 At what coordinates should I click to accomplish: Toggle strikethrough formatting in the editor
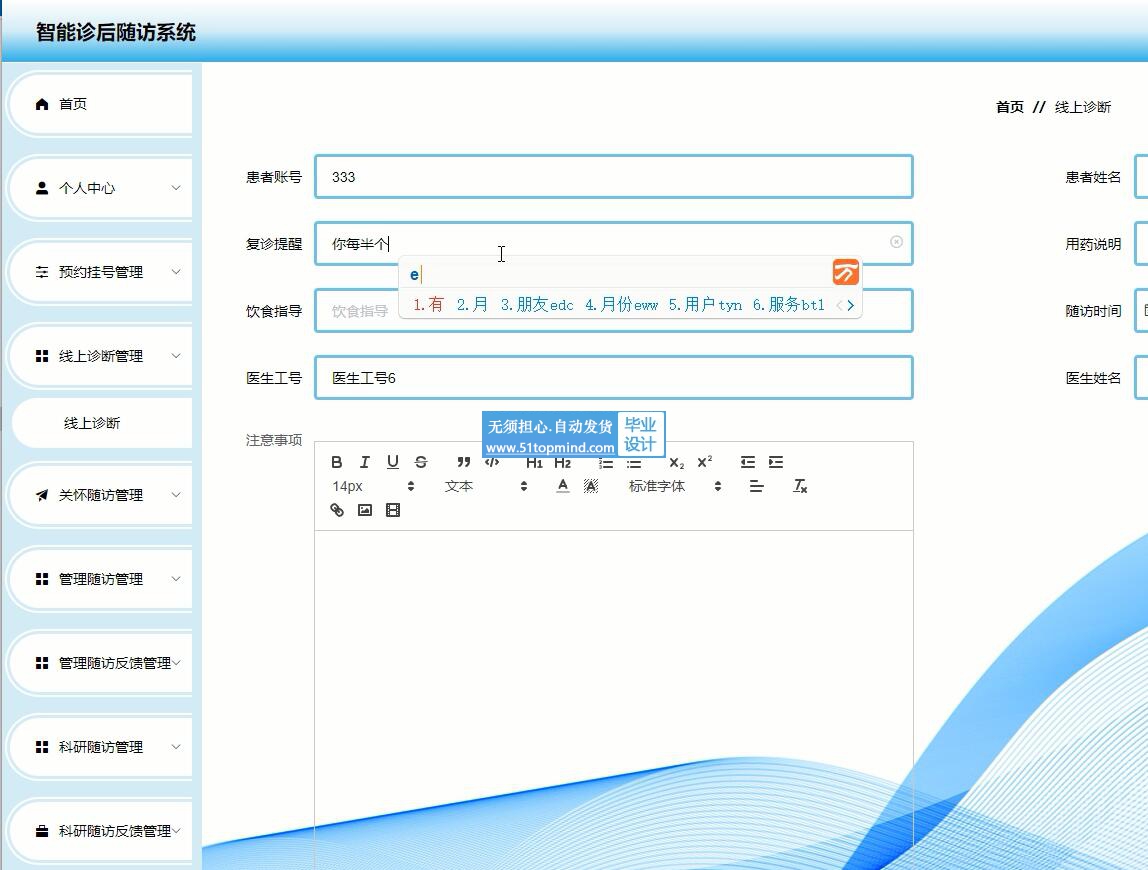421,462
